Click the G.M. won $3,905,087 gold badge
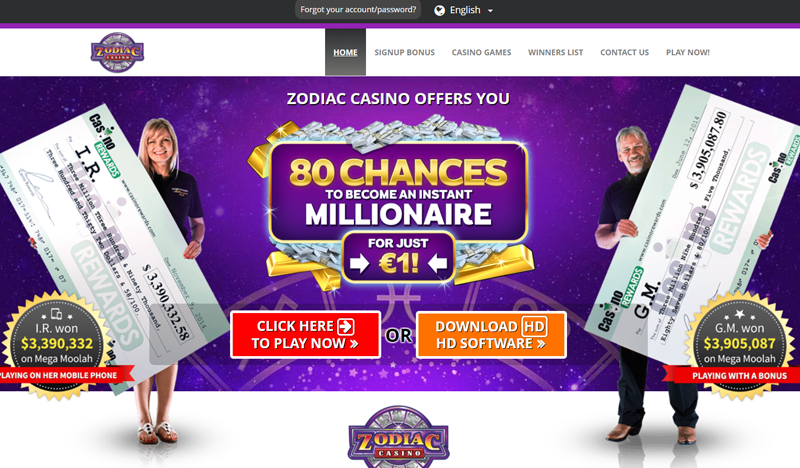This screenshot has height=468, width=800. (739, 344)
